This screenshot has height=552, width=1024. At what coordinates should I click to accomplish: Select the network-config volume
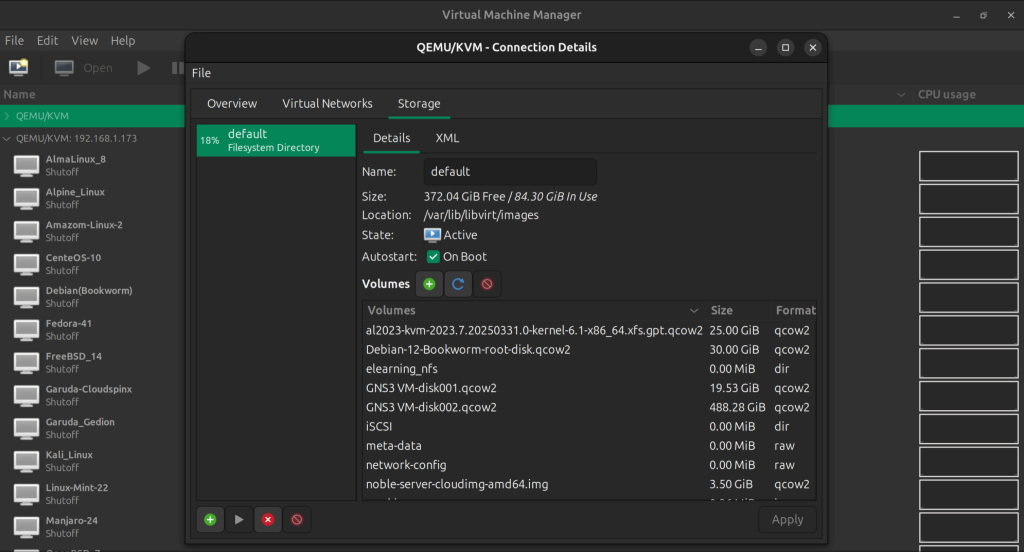pos(589,465)
